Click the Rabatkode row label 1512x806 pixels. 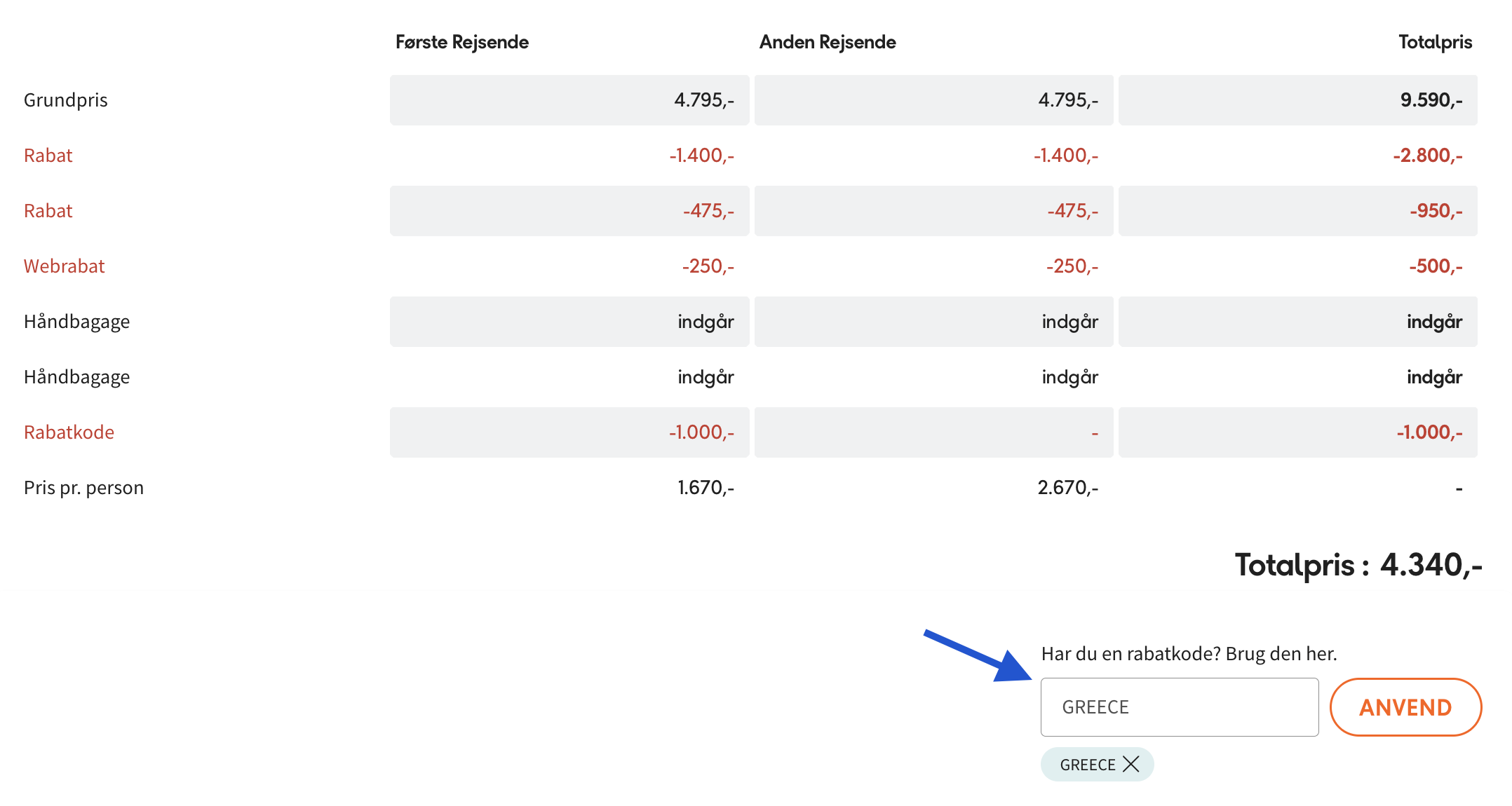tap(69, 432)
